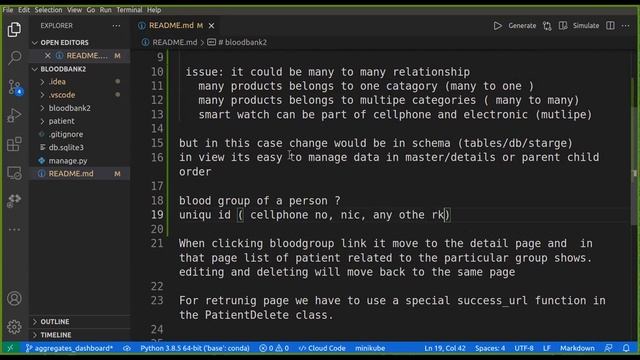Screen dimensions: 640x360
Task: Open the preview to the side icon
Action: [x=563, y=26]
